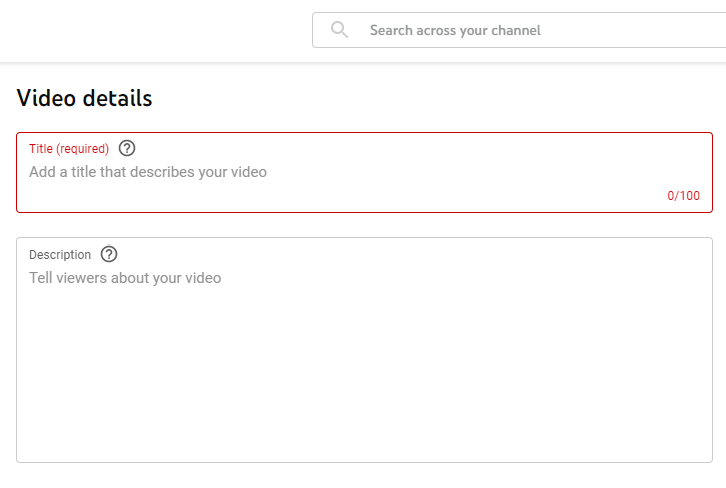Click the right end of the search bar

coord(700,30)
